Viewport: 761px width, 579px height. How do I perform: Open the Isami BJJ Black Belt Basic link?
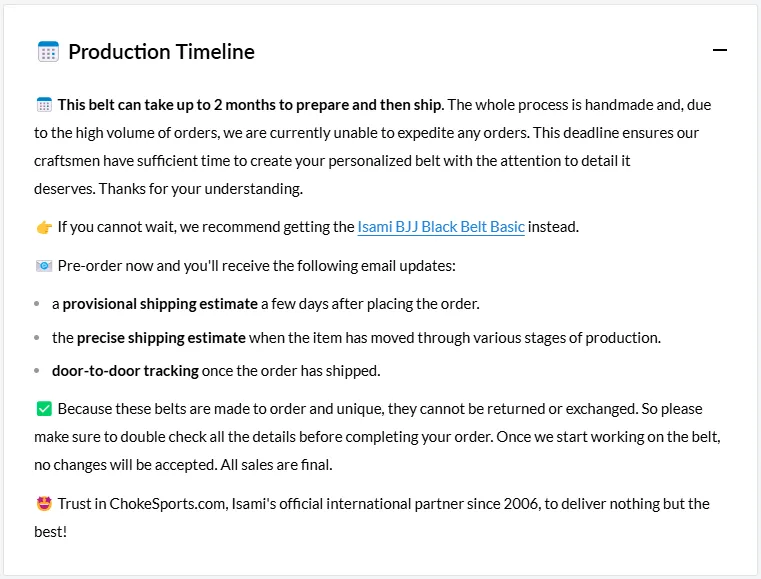pyautogui.click(x=441, y=227)
